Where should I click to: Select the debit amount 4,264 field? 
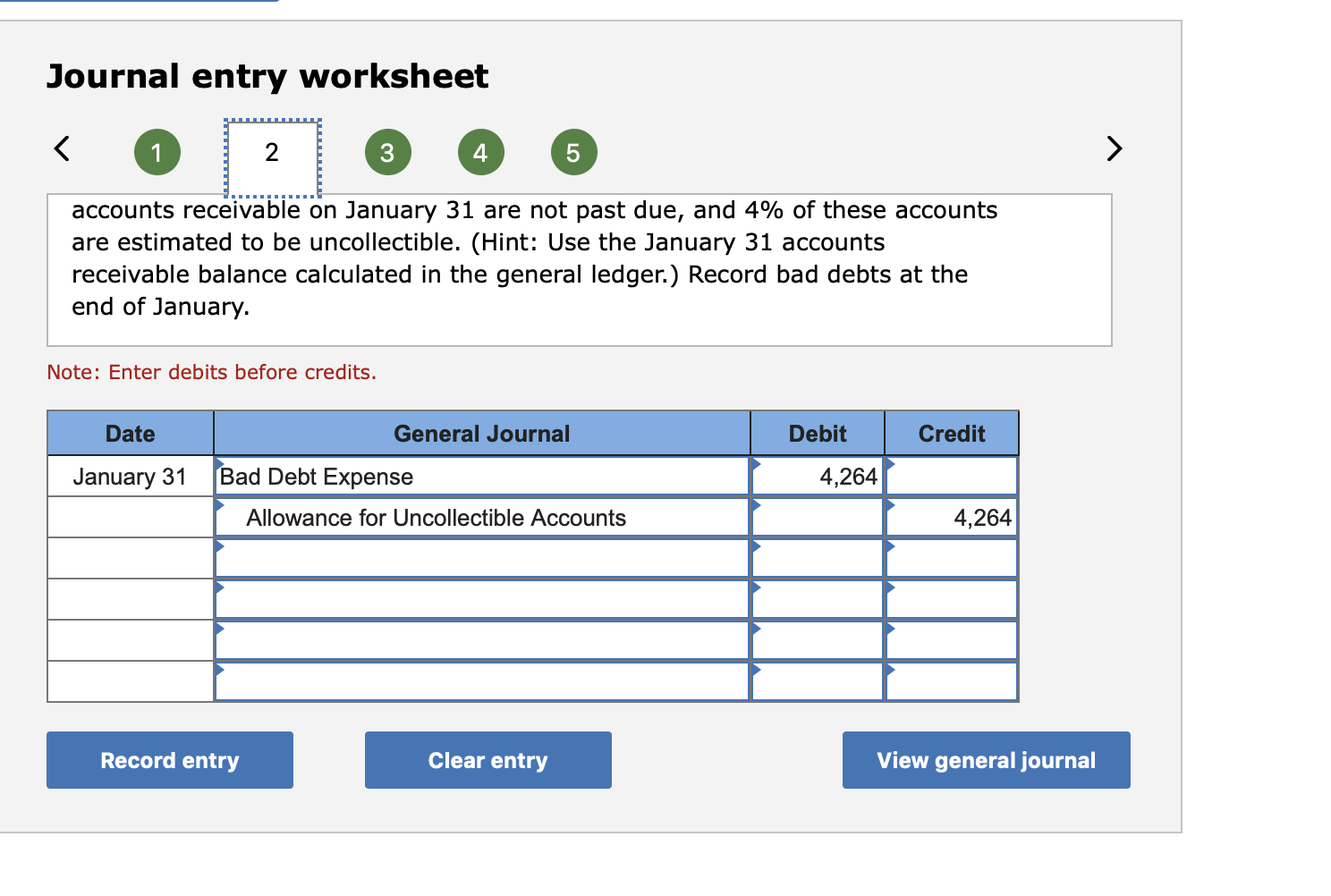pyautogui.click(x=816, y=476)
